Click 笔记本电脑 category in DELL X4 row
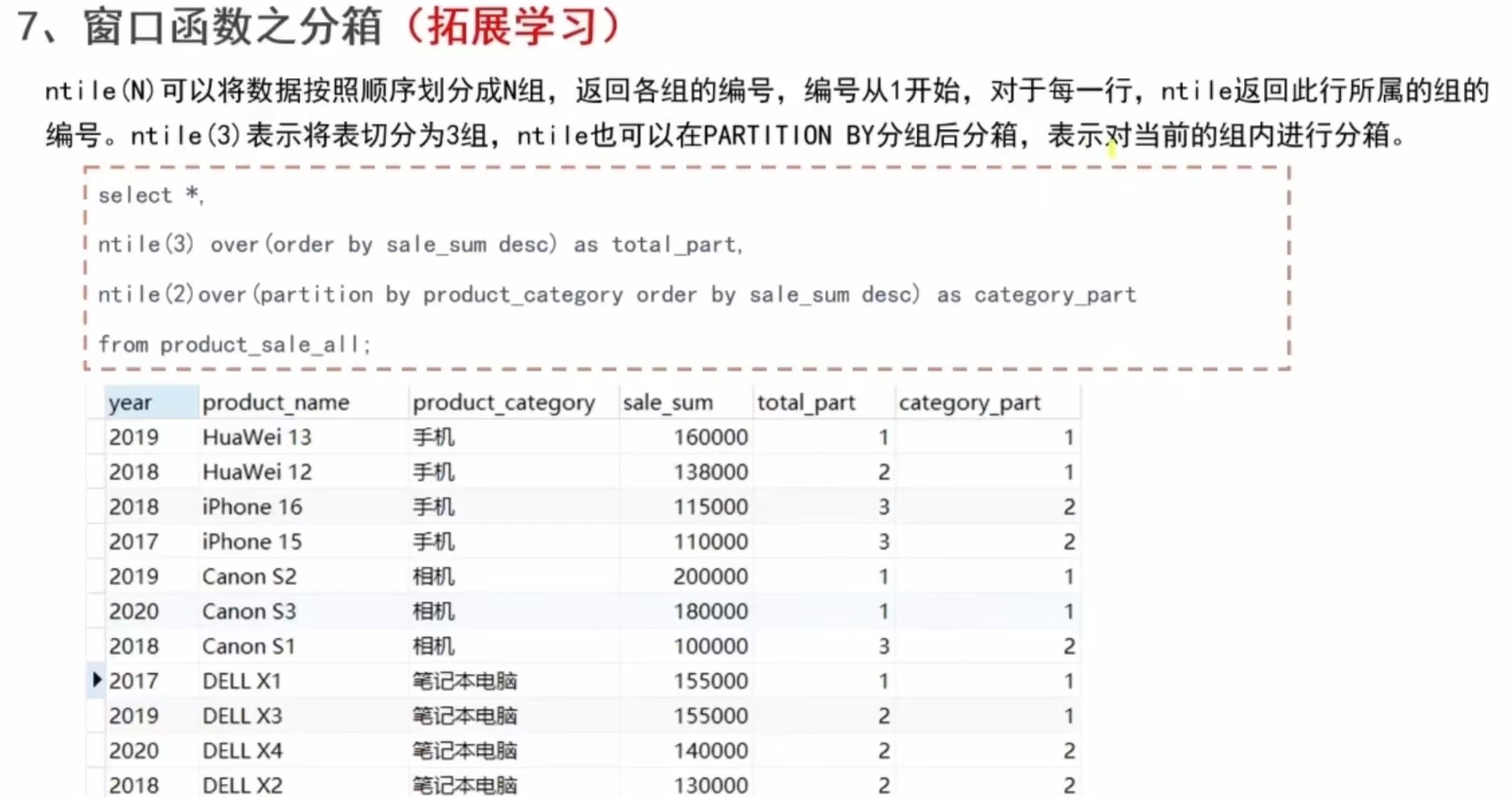The height and width of the screenshot is (797, 1512). (x=465, y=750)
